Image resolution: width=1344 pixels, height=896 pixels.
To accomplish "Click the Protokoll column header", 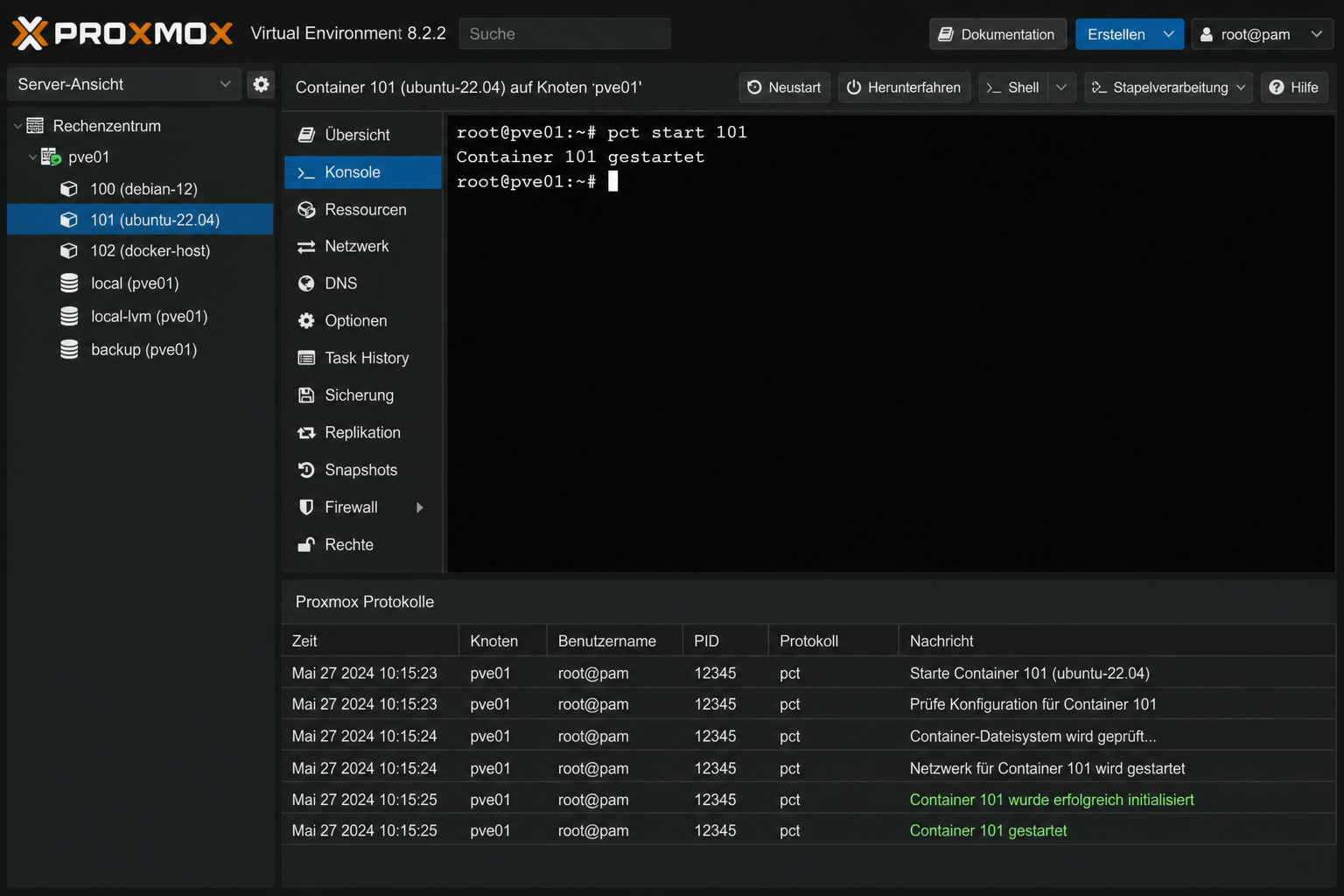I will (833, 641).
